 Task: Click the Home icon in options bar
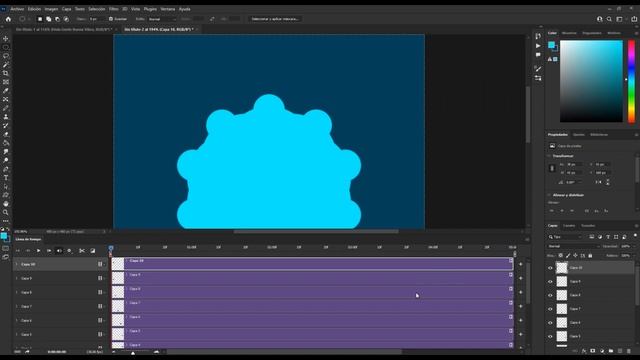click(x=8, y=19)
